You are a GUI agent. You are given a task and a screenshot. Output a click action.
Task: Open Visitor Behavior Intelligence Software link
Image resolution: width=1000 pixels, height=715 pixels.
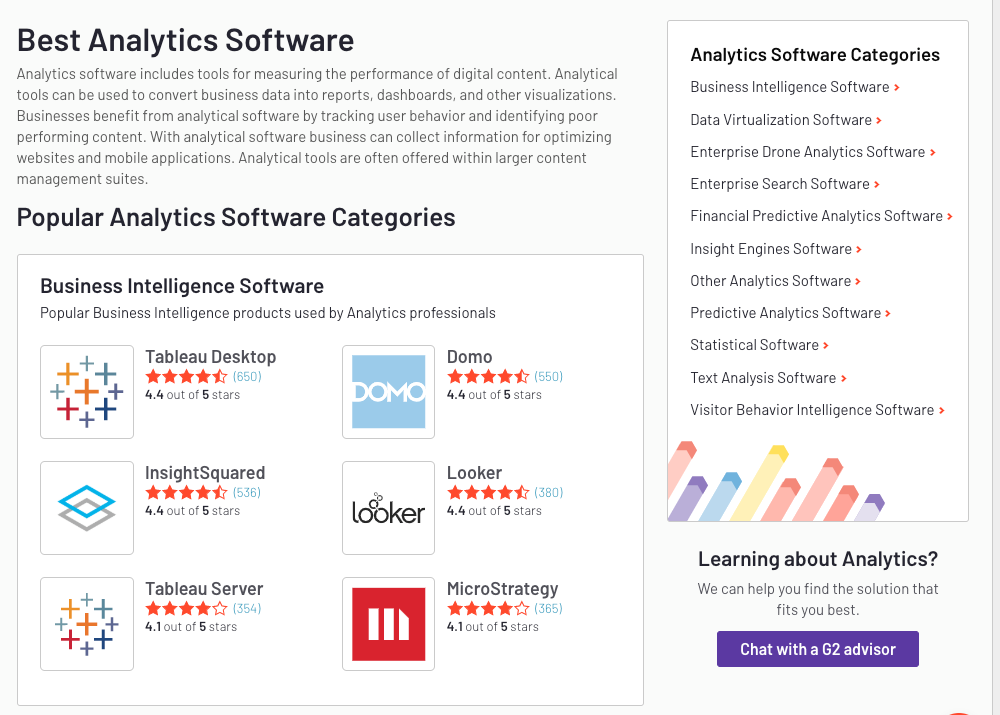click(x=817, y=410)
